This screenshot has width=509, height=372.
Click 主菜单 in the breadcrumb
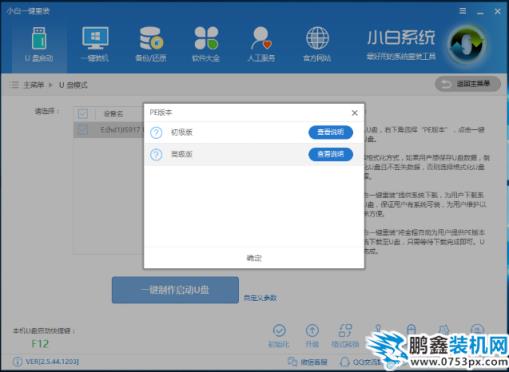coord(34,85)
